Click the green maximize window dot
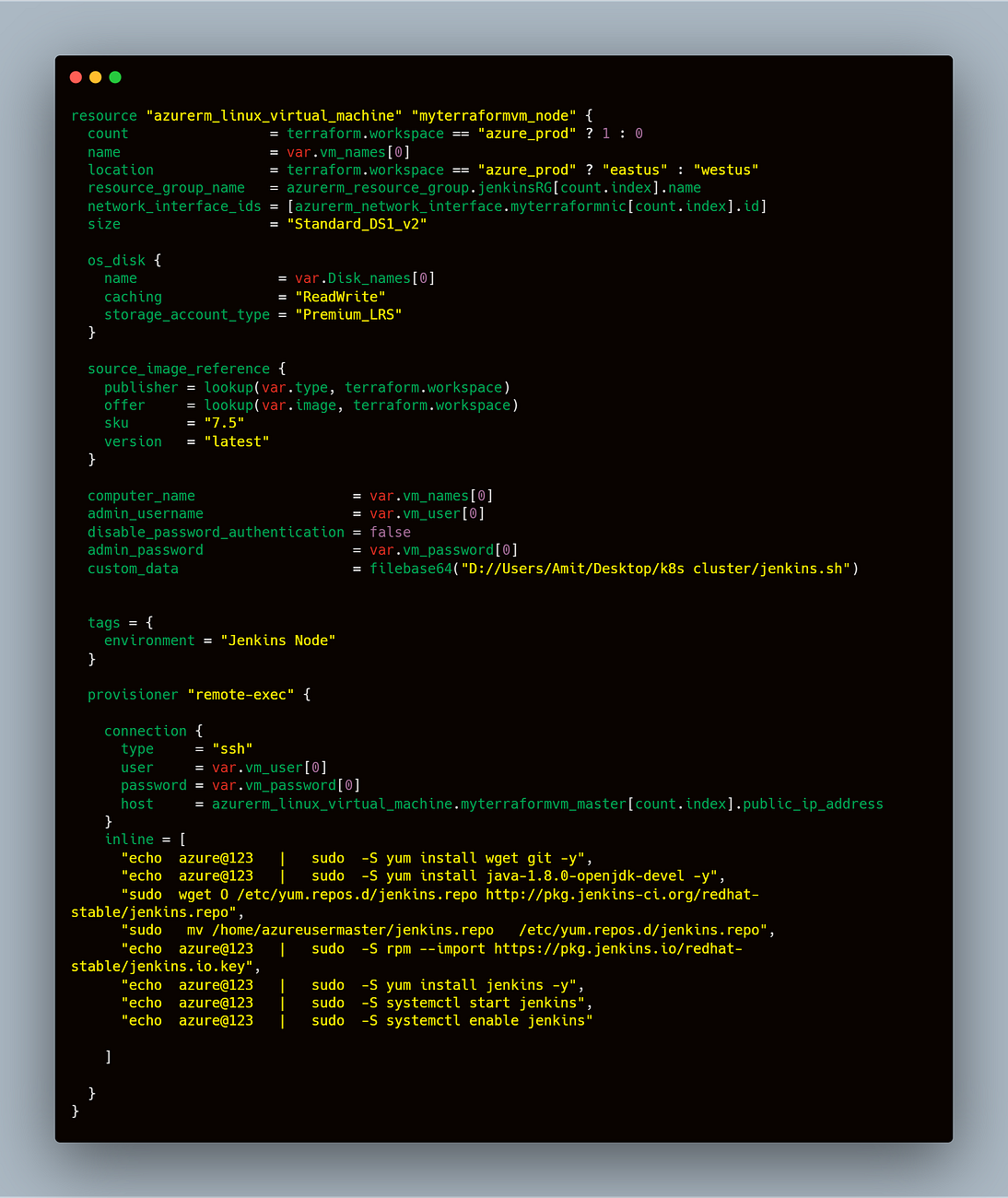 point(115,77)
